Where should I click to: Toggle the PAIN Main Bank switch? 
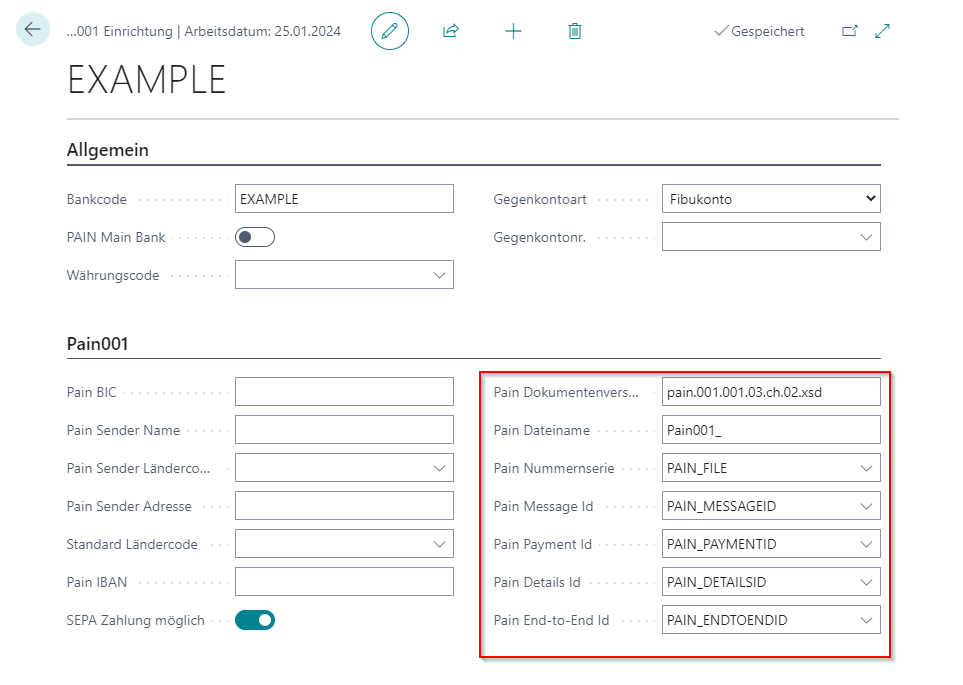tap(254, 237)
